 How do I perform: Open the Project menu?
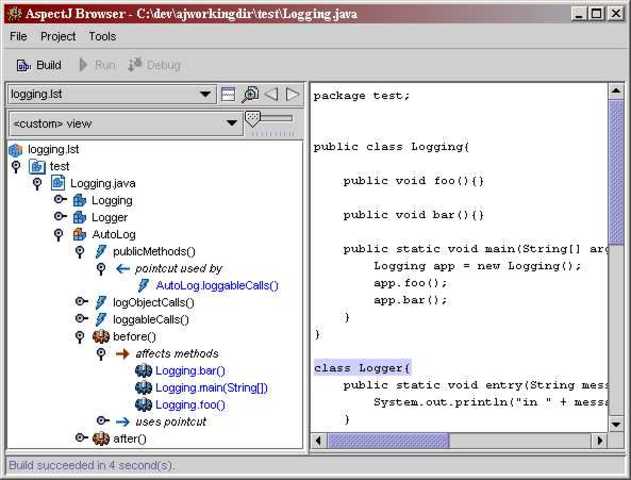[x=58, y=36]
